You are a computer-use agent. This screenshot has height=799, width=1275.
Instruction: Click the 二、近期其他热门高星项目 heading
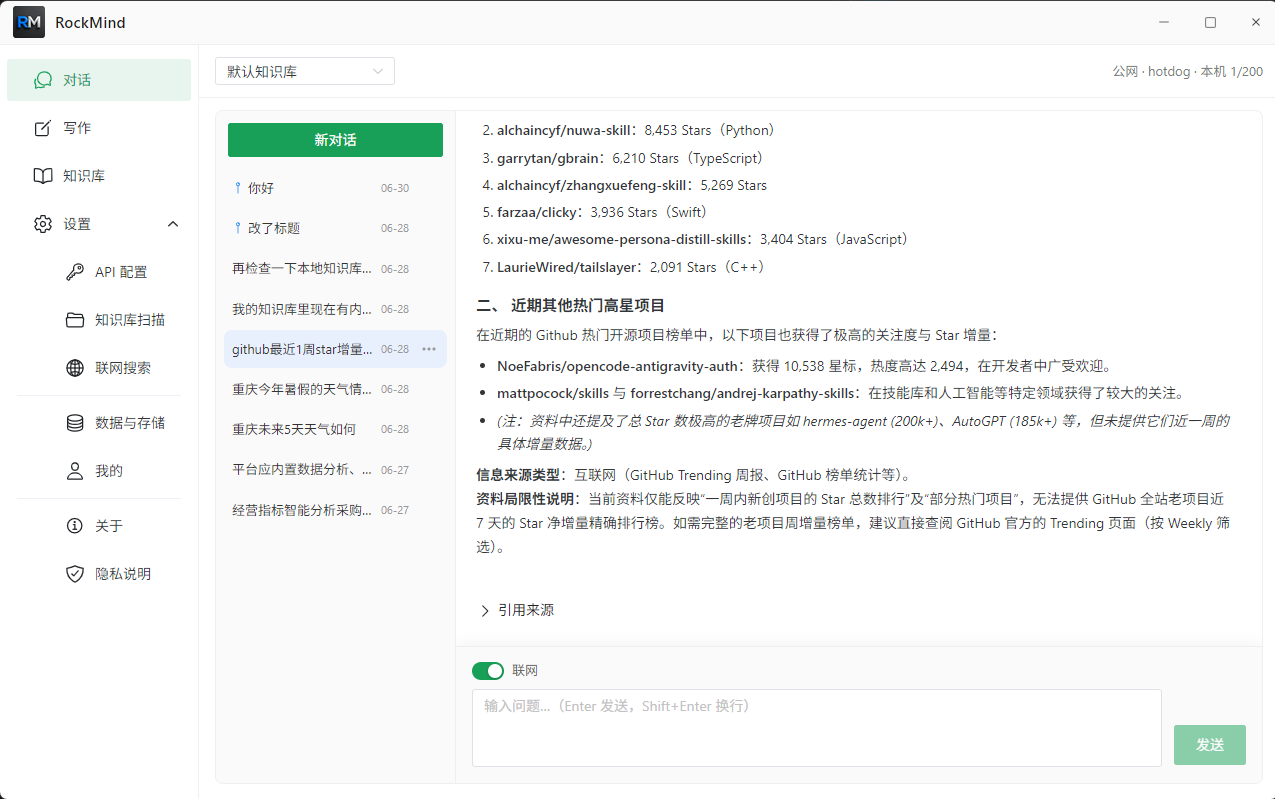click(570, 305)
